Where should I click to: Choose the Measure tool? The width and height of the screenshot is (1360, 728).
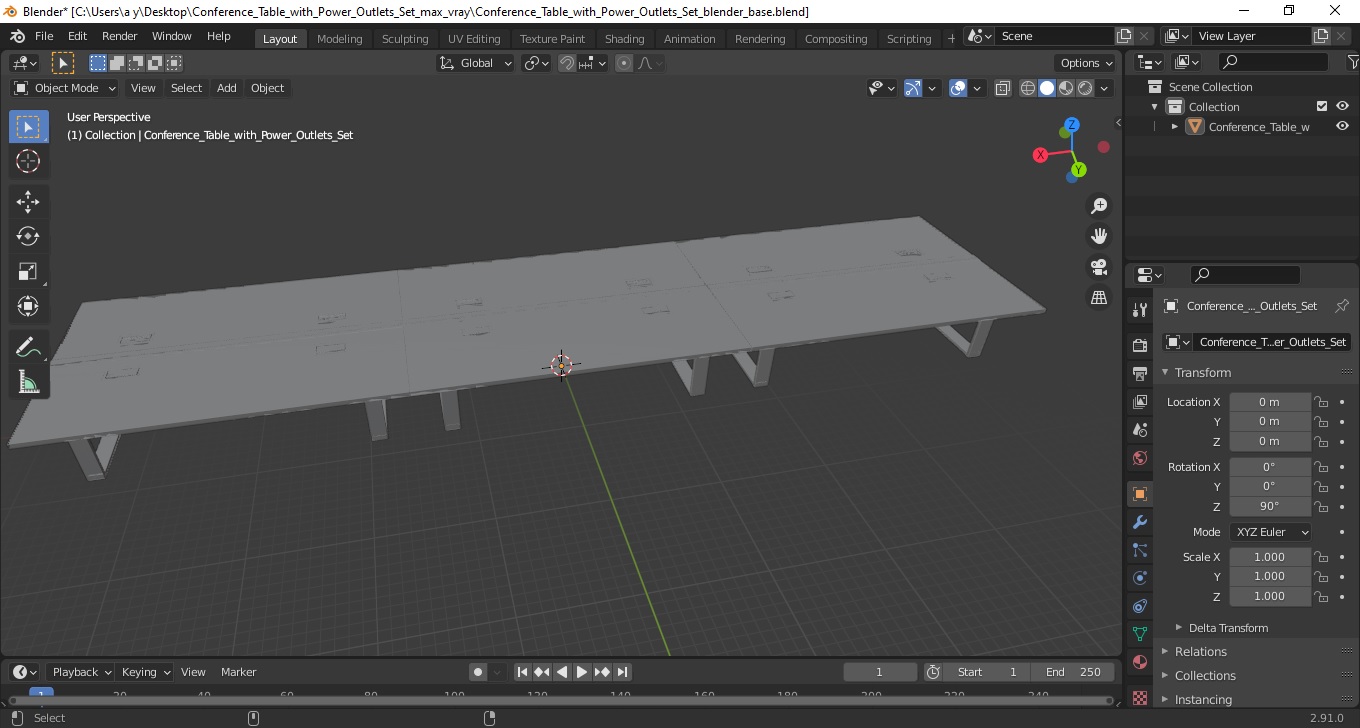[28, 381]
